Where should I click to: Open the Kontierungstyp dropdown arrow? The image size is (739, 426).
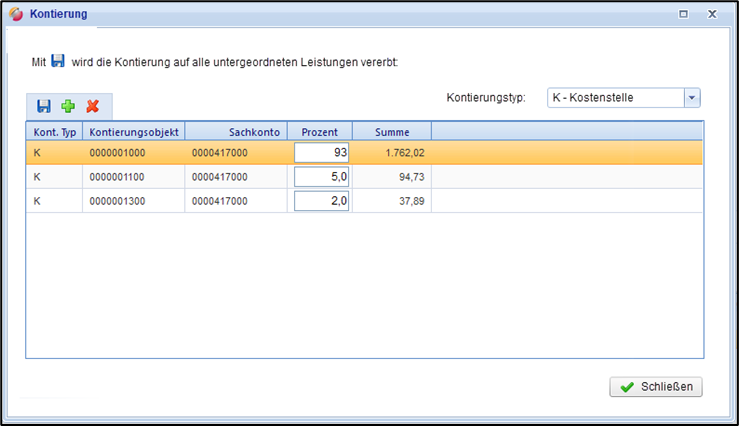click(x=691, y=97)
